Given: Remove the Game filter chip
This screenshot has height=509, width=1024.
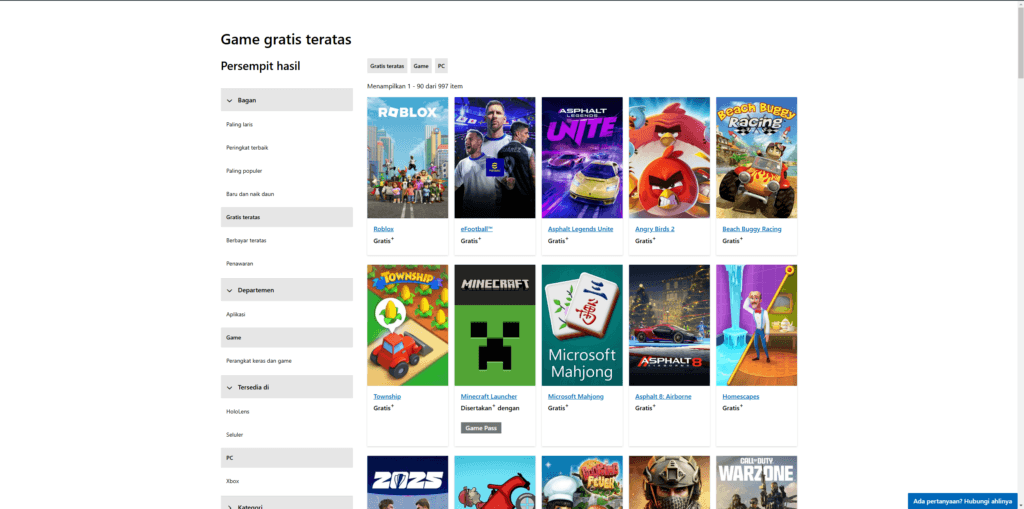Looking at the screenshot, I should pyautogui.click(x=421, y=66).
